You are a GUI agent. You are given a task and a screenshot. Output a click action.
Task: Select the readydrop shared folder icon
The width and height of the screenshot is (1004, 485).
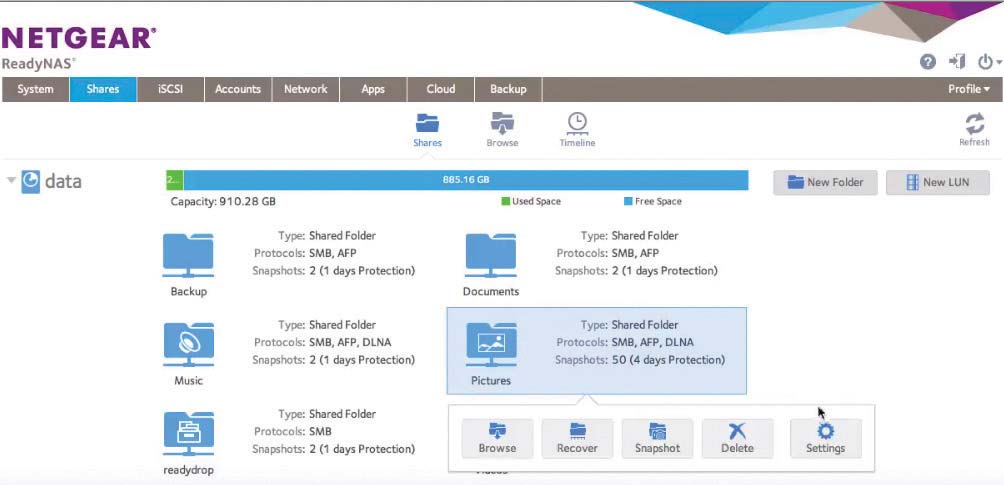pyautogui.click(x=188, y=434)
